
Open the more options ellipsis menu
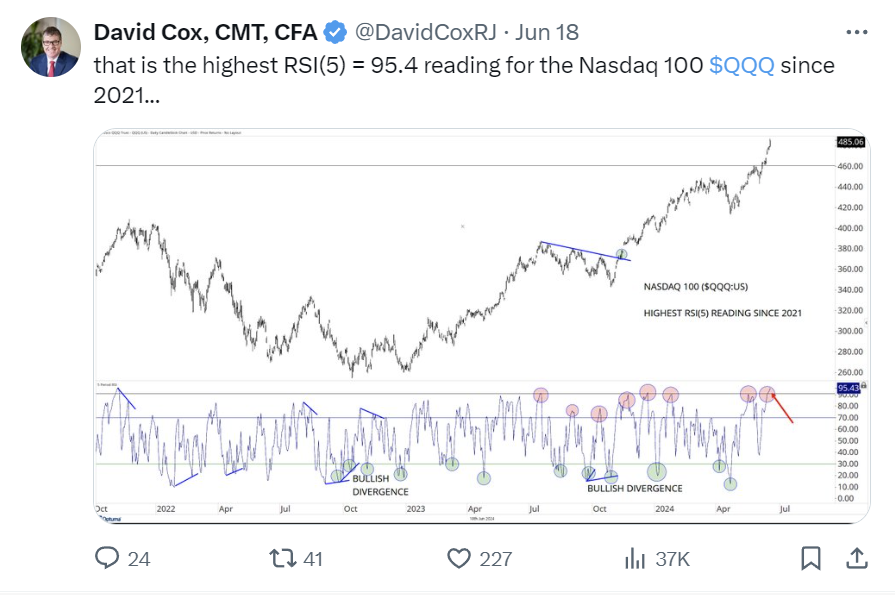click(x=855, y=32)
